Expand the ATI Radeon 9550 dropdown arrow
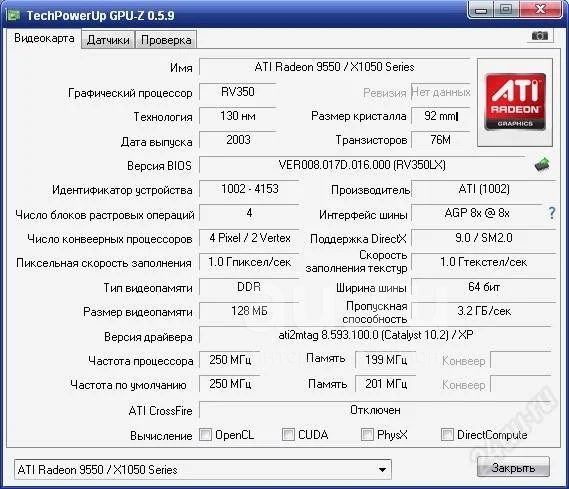 pyautogui.click(x=382, y=470)
